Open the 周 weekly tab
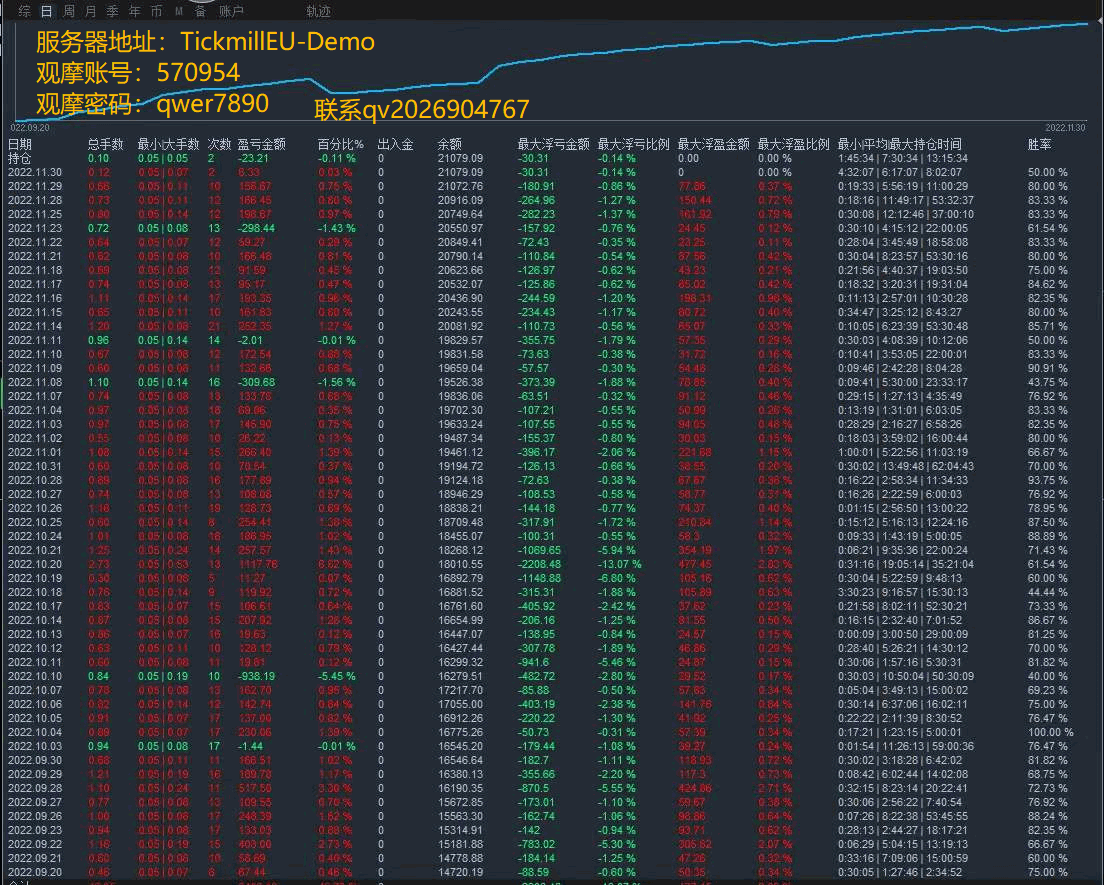The width and height of the screenshot is (1104, 885). [x=69, y=11]
